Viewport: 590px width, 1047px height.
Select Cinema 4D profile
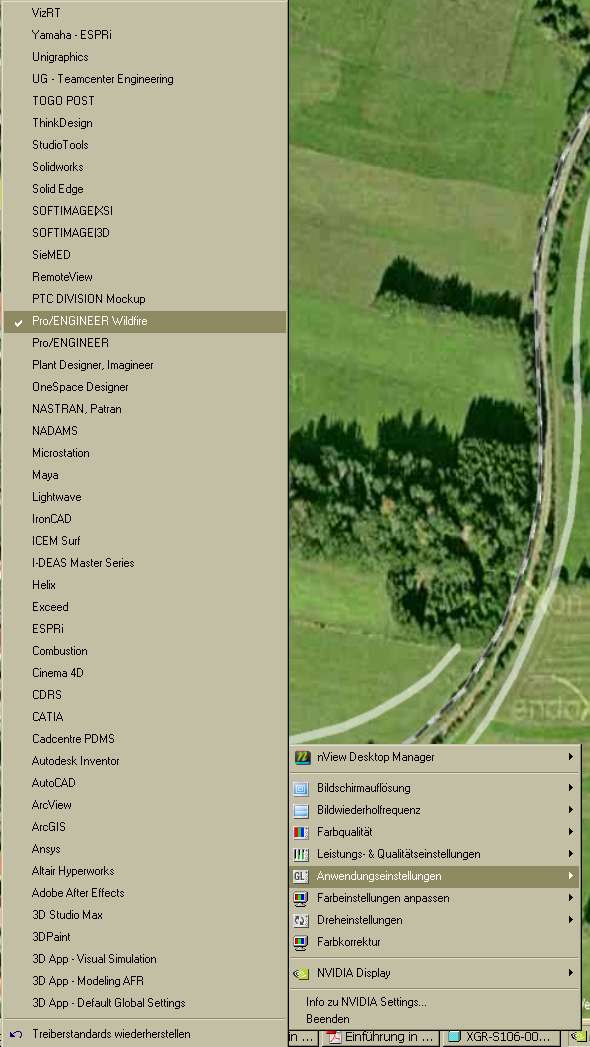(x=145, y=673)
